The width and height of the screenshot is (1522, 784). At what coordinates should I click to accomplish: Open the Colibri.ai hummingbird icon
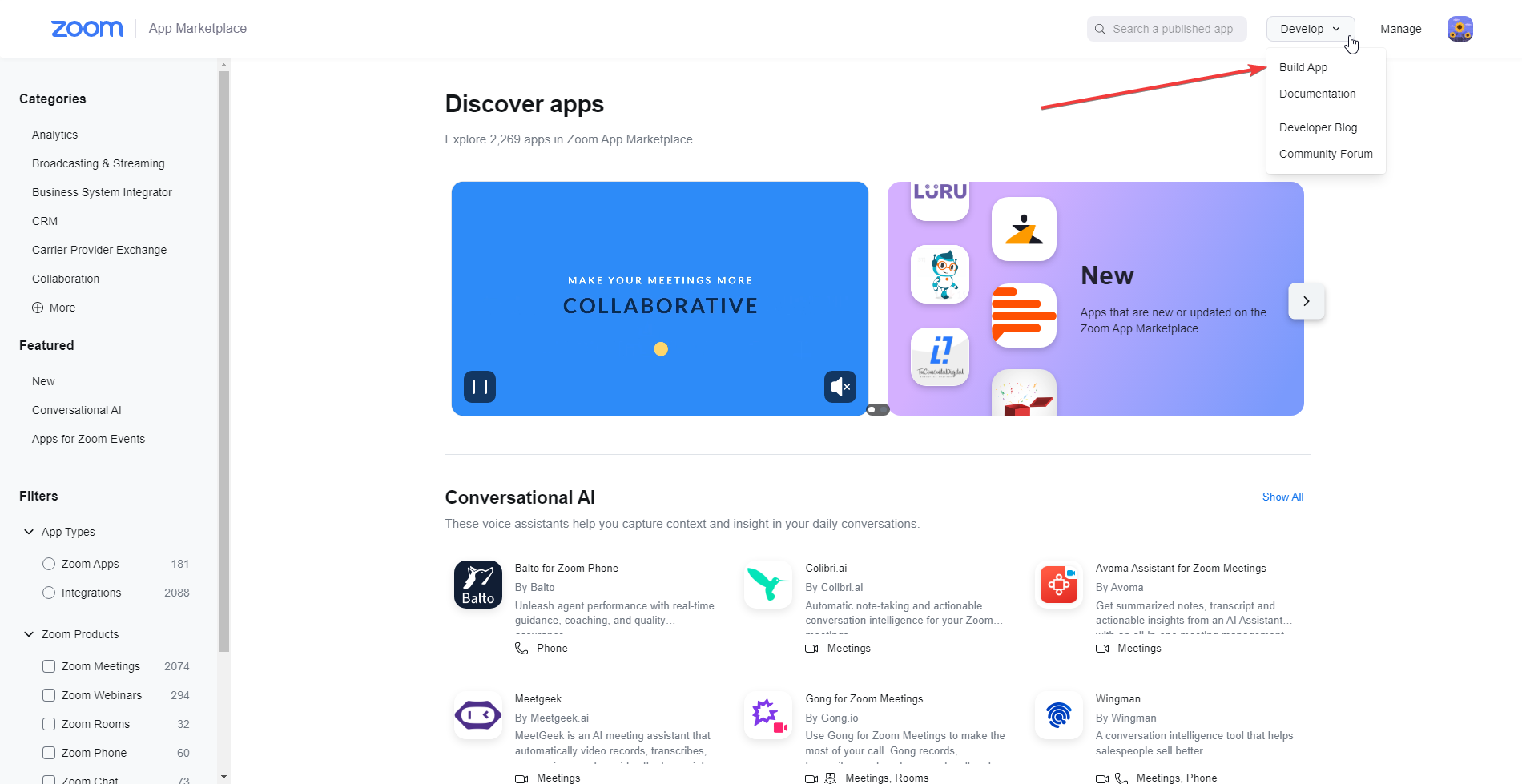pos(768,585)
